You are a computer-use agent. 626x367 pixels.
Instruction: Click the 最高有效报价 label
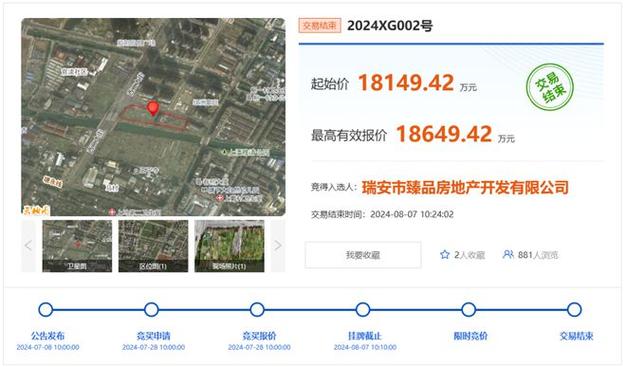349,135
